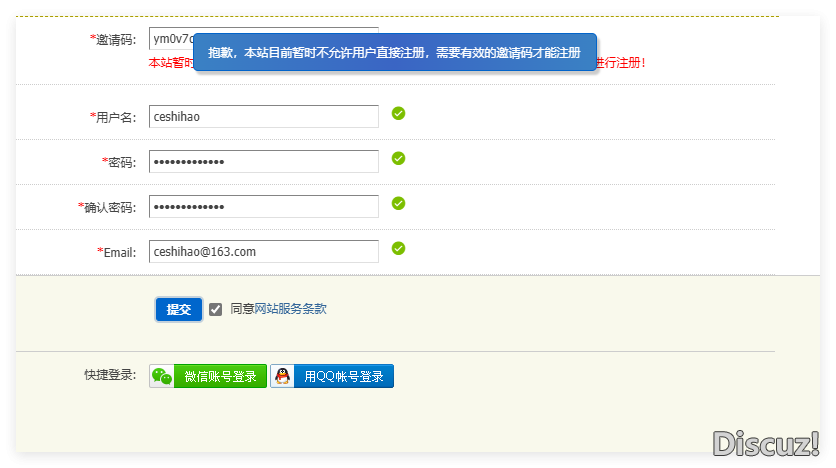Screen dimensions: 836x468
Task: Open the 网站服务条款 link
Action: pyautogui.click(x=290, y=309)
